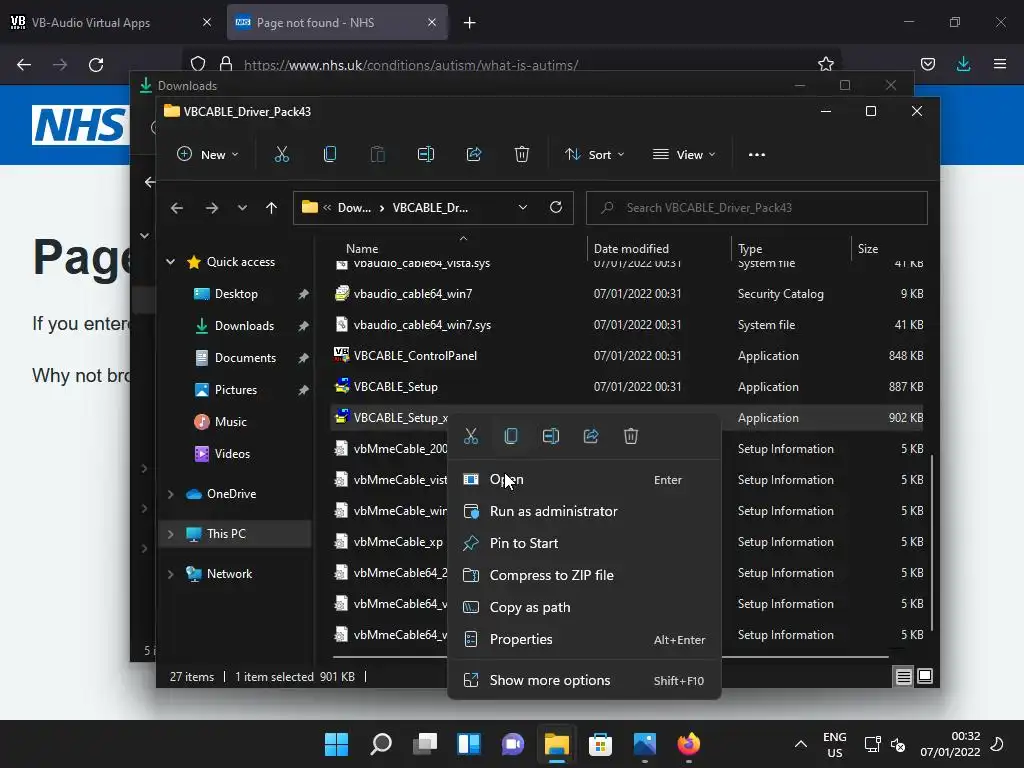1024x768 pixels.
Task: Open the See more ellipsis in toolbar
Action: point(757,155)
